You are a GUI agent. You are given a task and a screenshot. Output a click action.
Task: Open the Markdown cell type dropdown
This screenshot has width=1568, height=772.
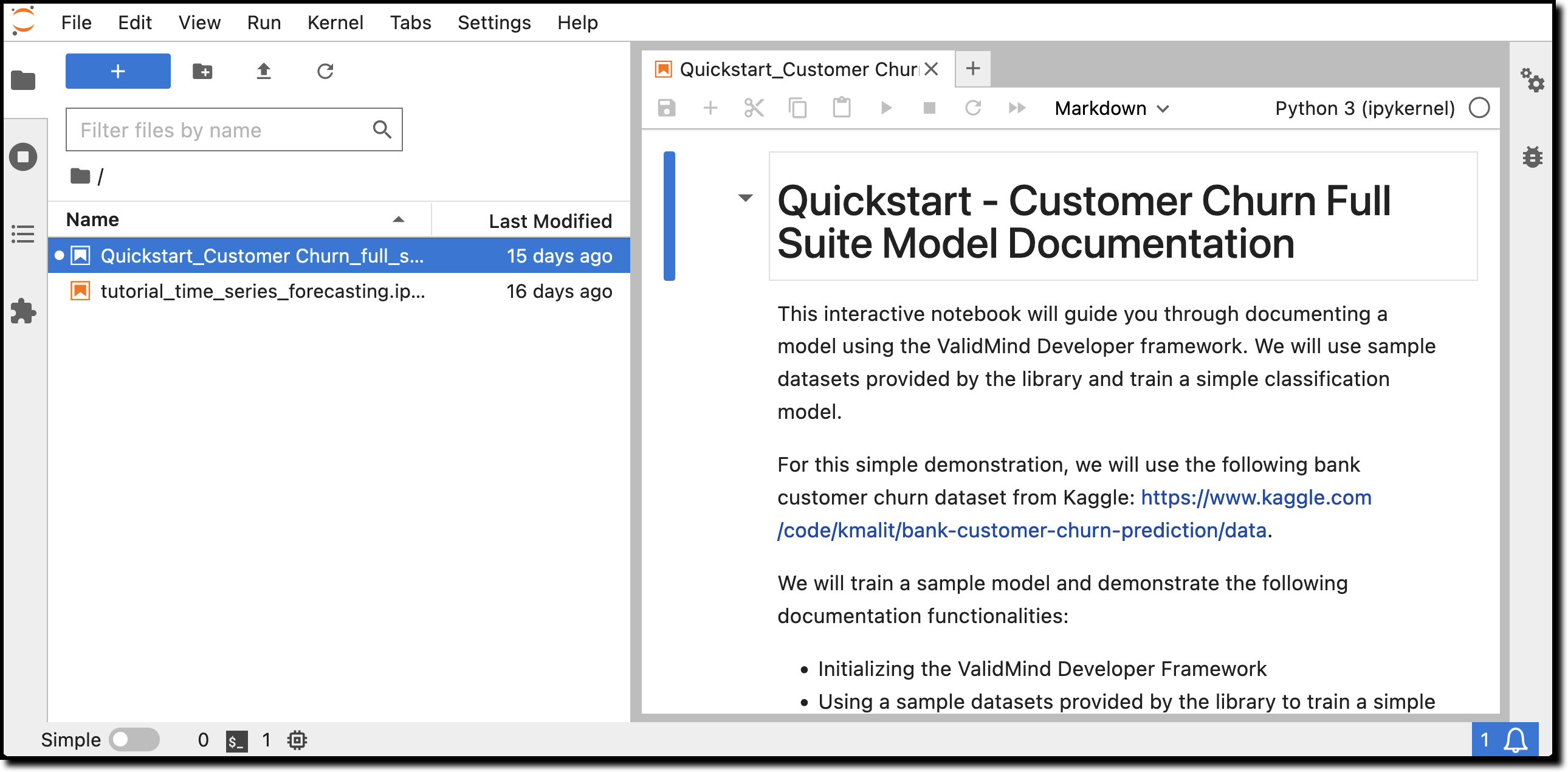(1112, 109)
